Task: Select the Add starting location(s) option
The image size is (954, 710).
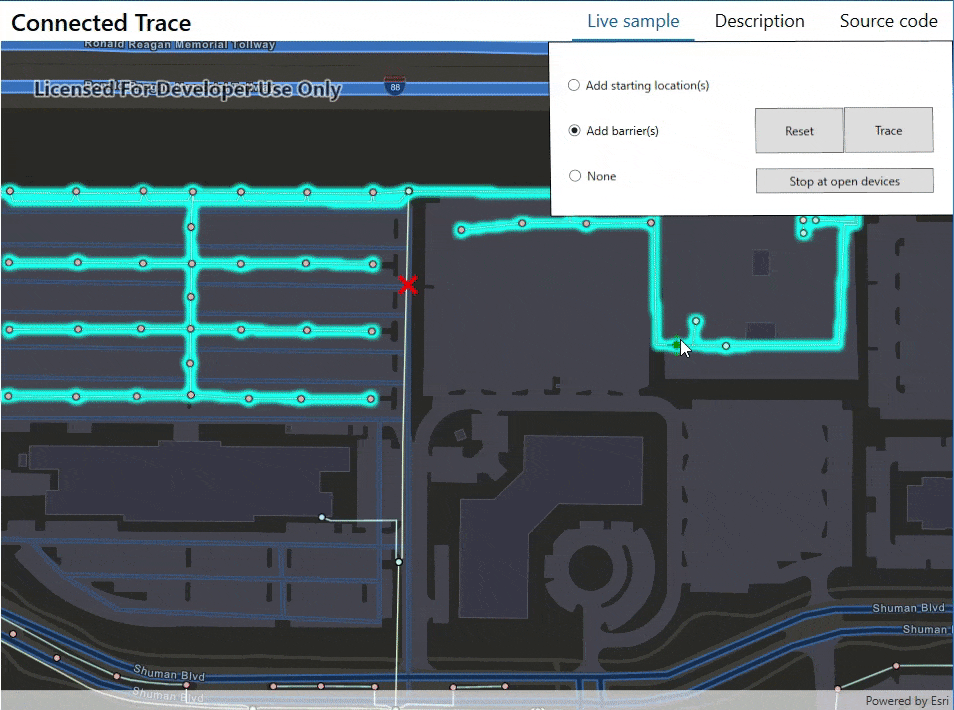Action: coord(573,85)
